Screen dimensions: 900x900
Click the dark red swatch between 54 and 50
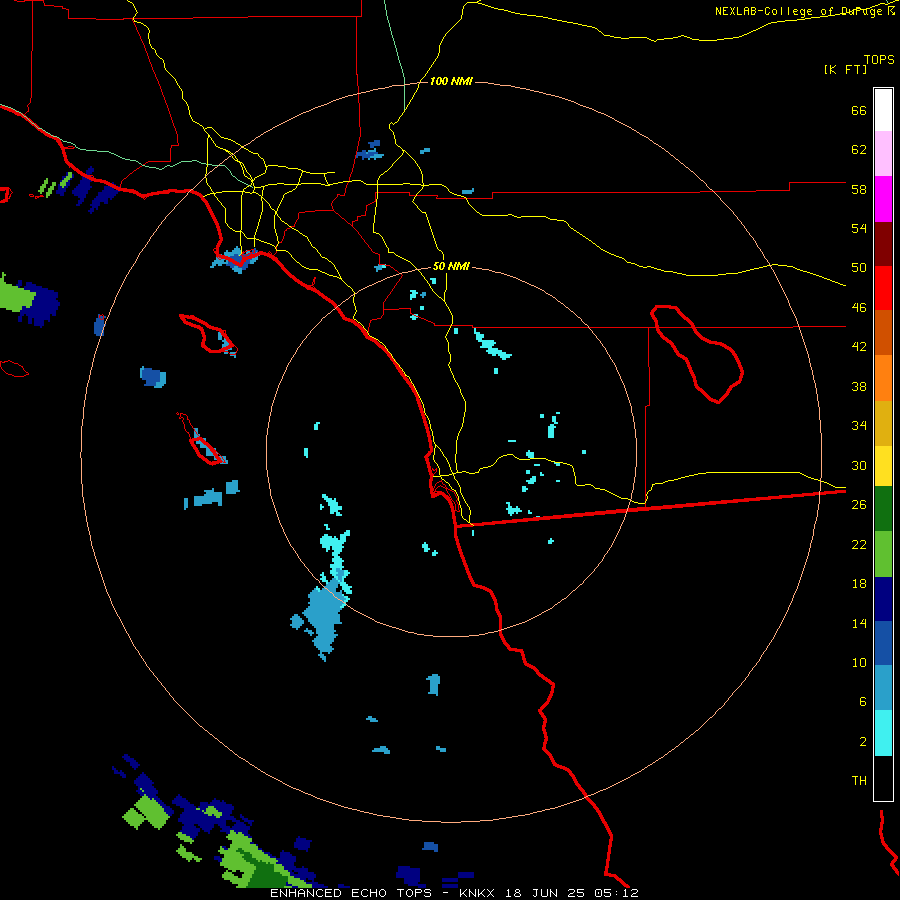coord(883,244)
